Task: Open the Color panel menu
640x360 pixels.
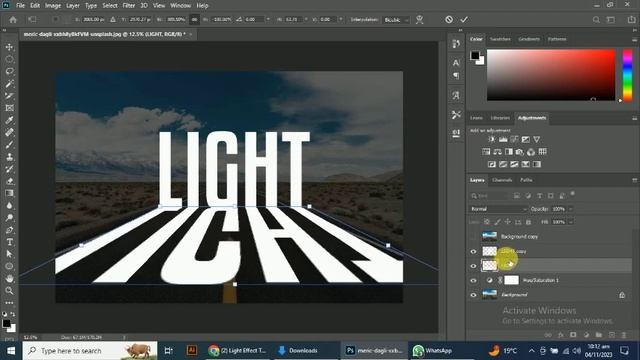Action: click(x=634, y=40)
